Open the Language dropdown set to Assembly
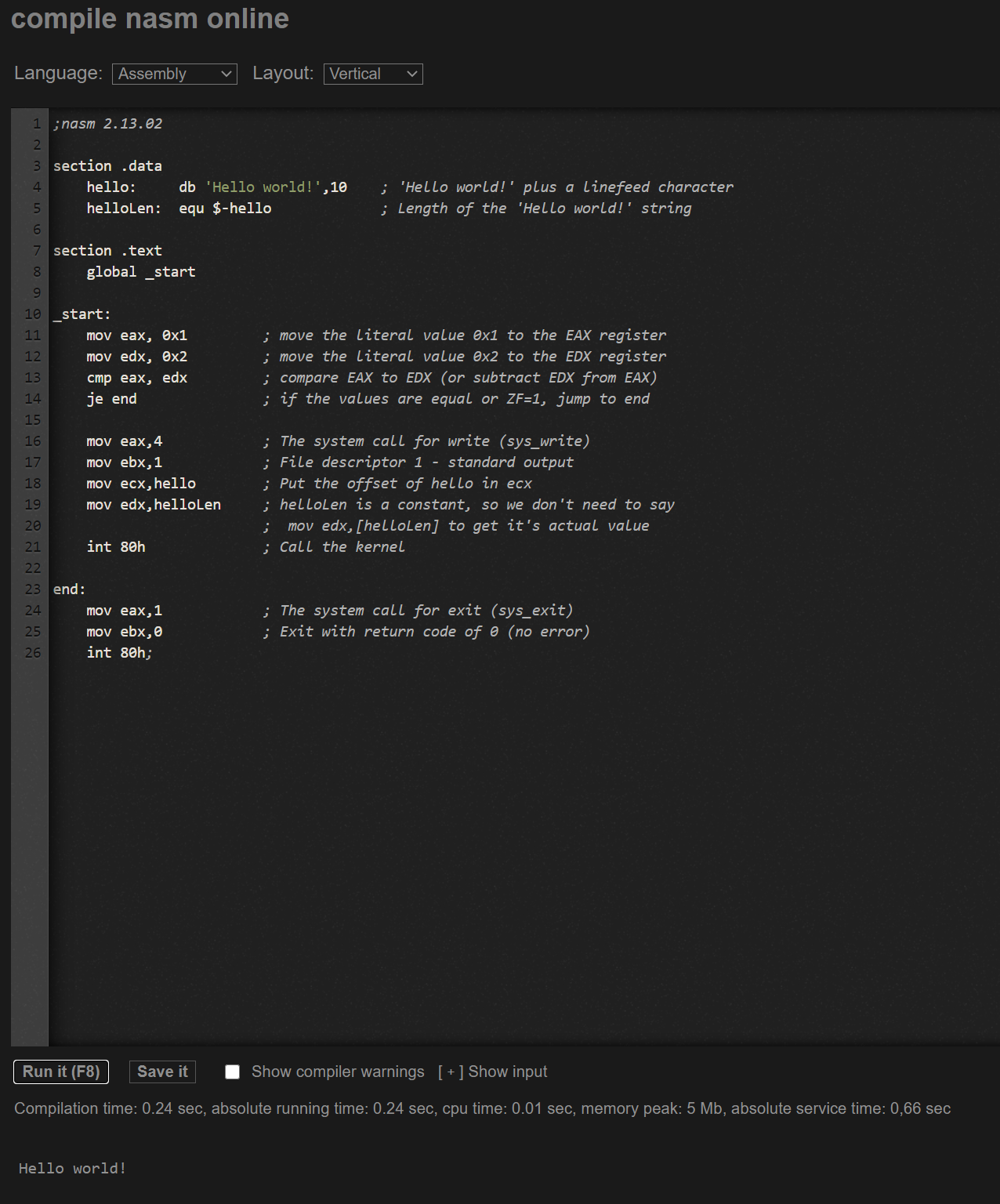 (174, 74)
